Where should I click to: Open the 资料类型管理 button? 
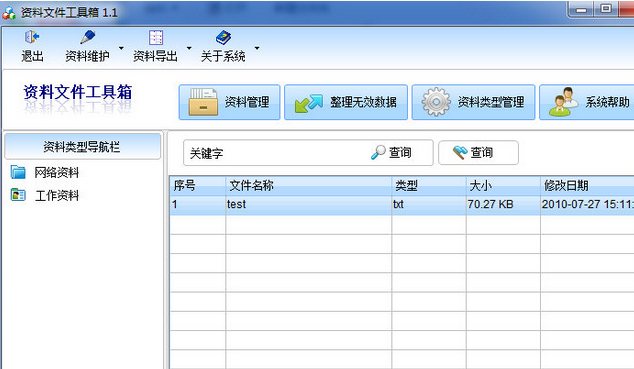[473, 102]
